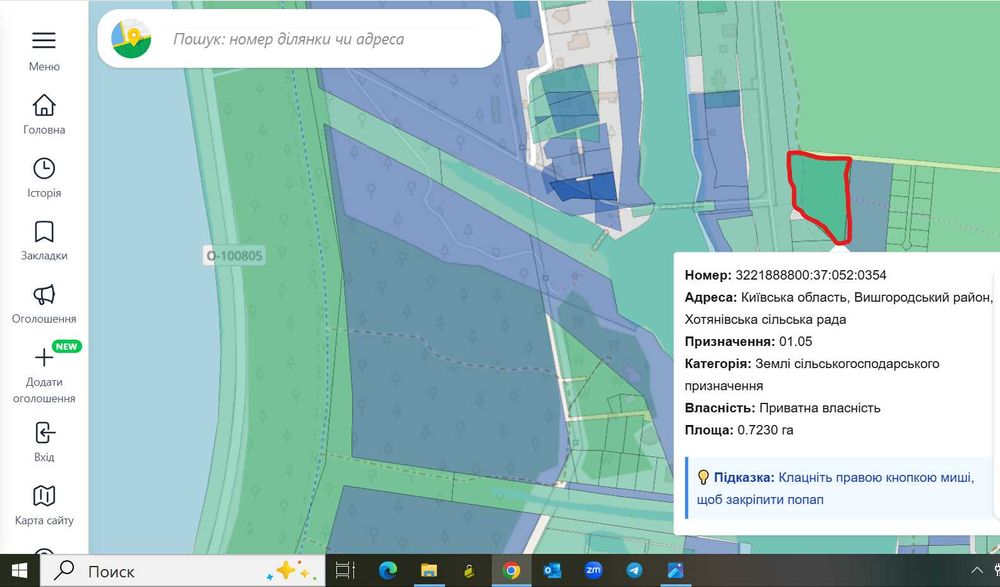
Task: Click Додати оголошення plus icon
Action: [x=44, y=357]
